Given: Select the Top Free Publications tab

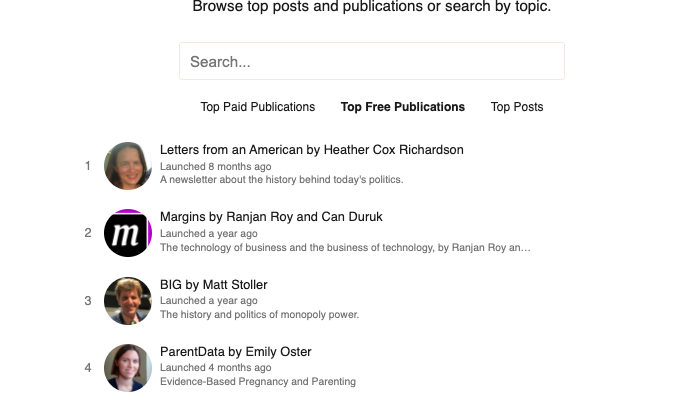Looking at the screenshot, I should point(403,107).
